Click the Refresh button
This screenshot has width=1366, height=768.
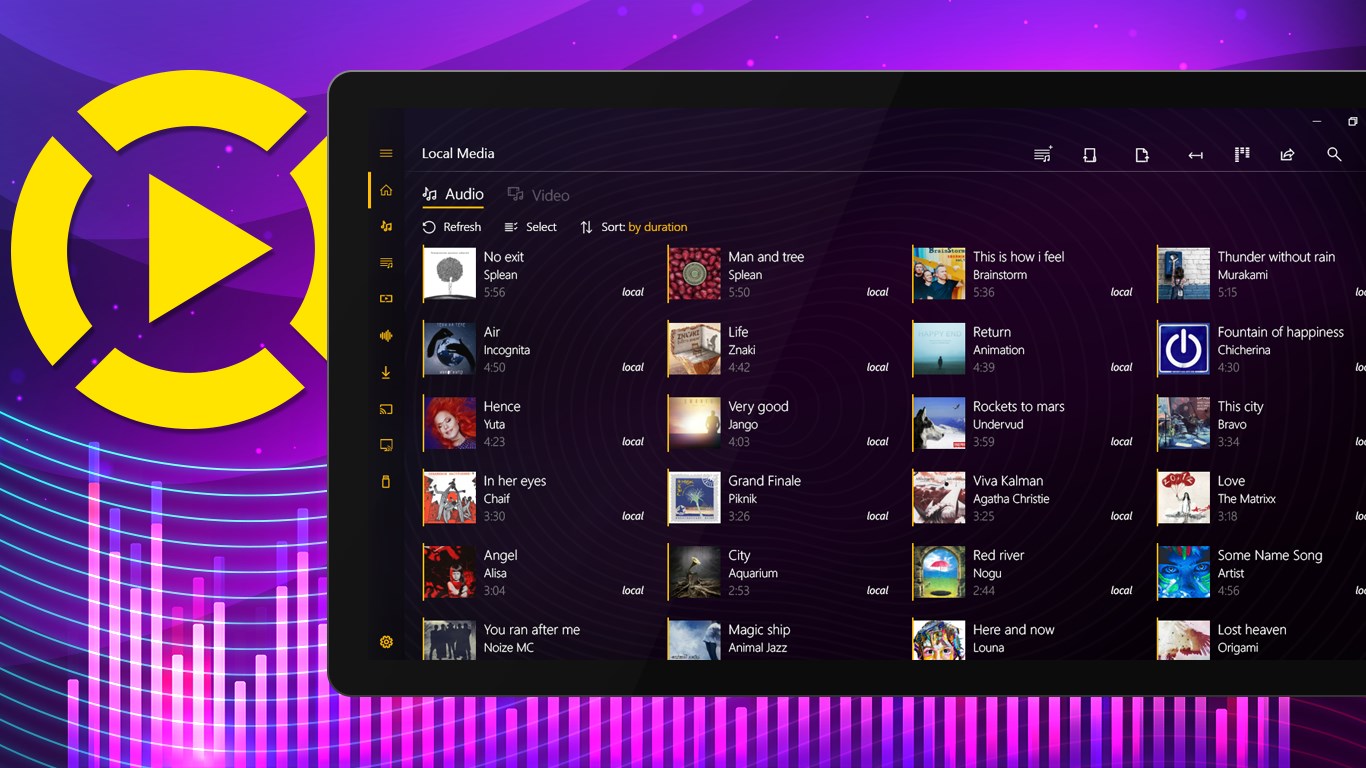452,227
